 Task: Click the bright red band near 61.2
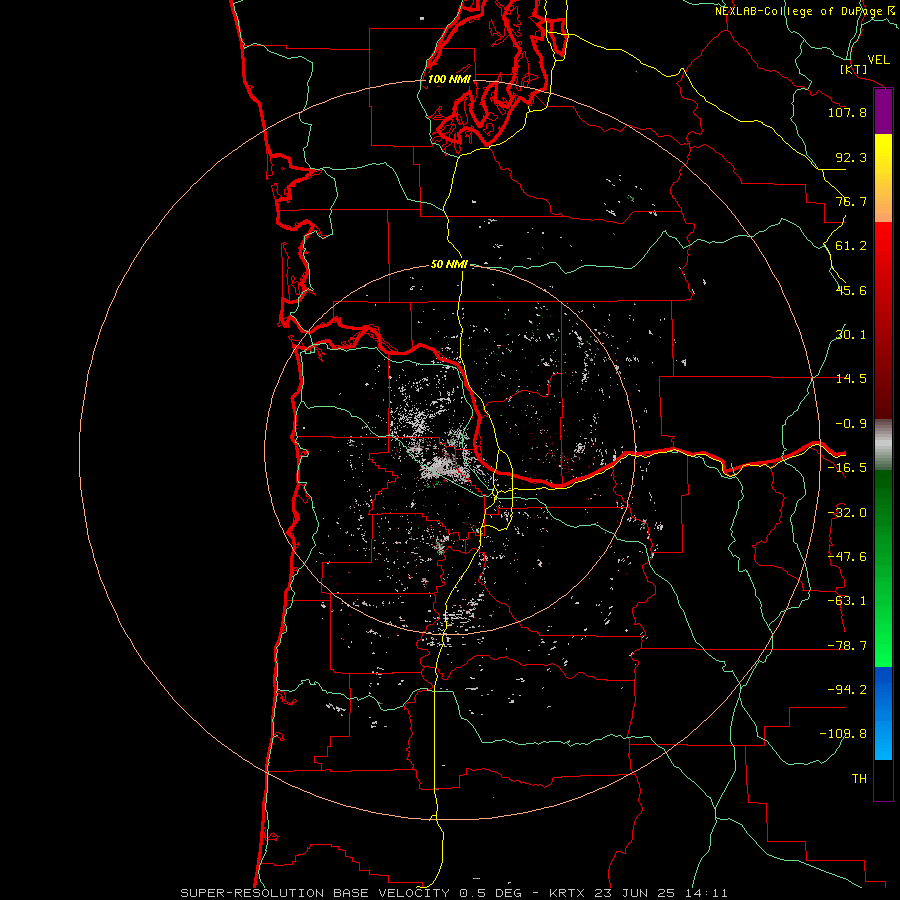point(883,246)
